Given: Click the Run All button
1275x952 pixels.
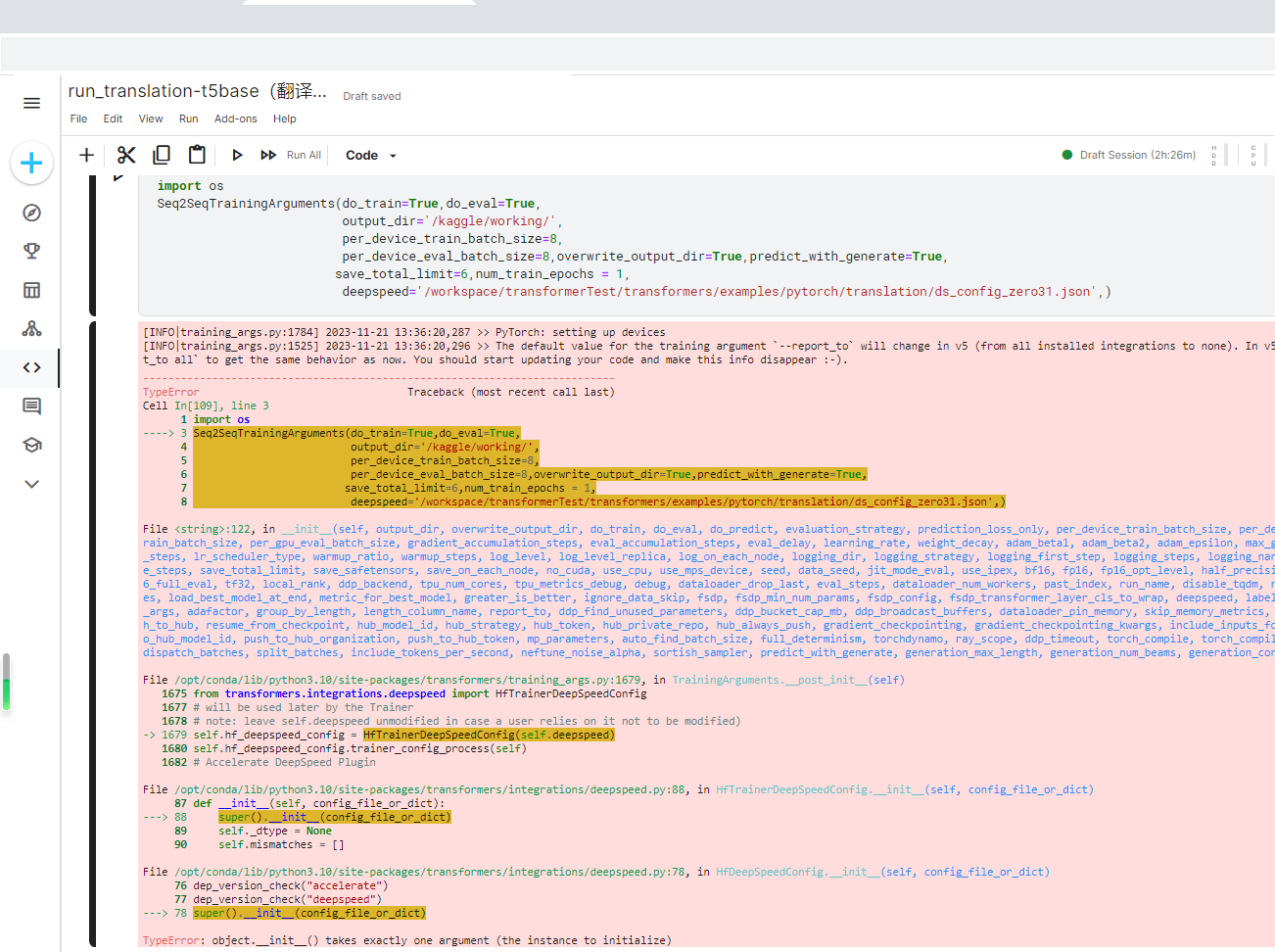Looking at the screenshot, I should [x=291, y=155].
